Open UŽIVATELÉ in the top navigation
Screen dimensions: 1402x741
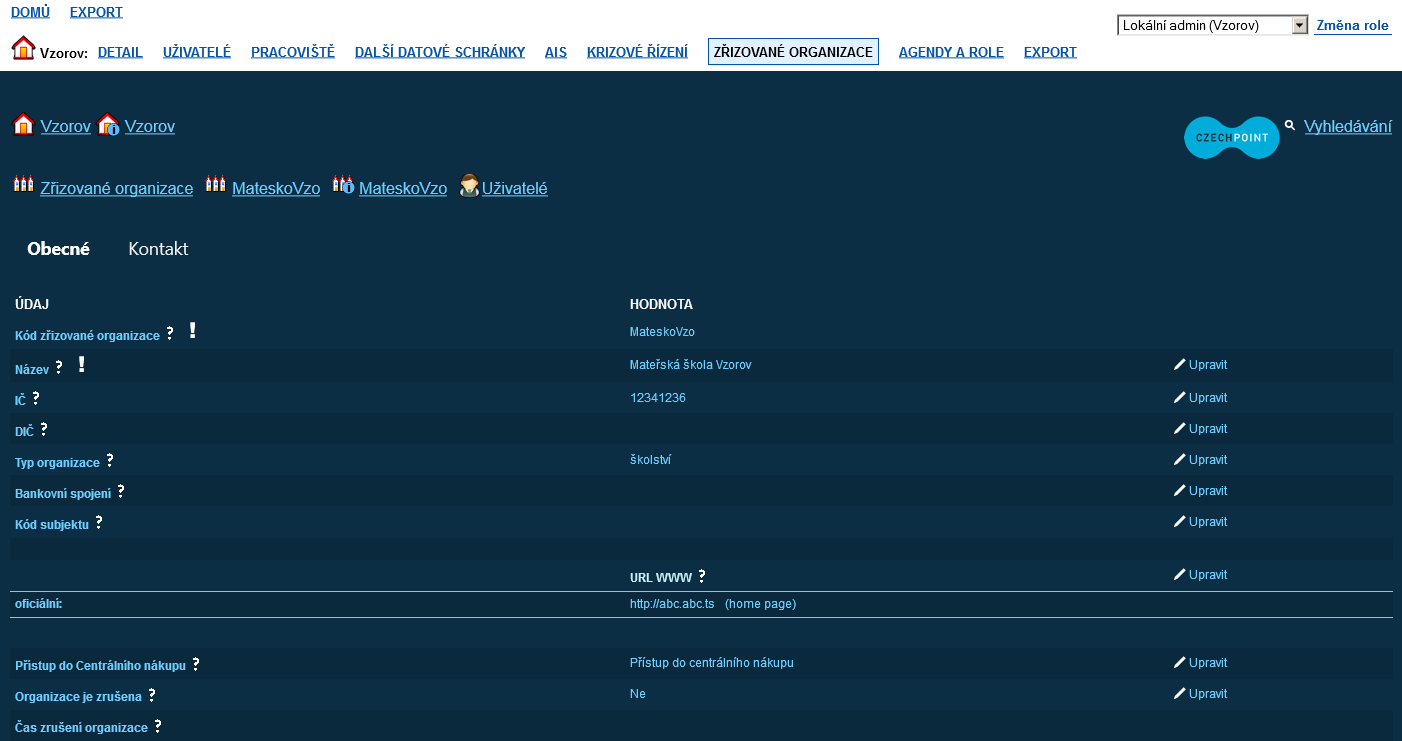(x=197, y=52)
